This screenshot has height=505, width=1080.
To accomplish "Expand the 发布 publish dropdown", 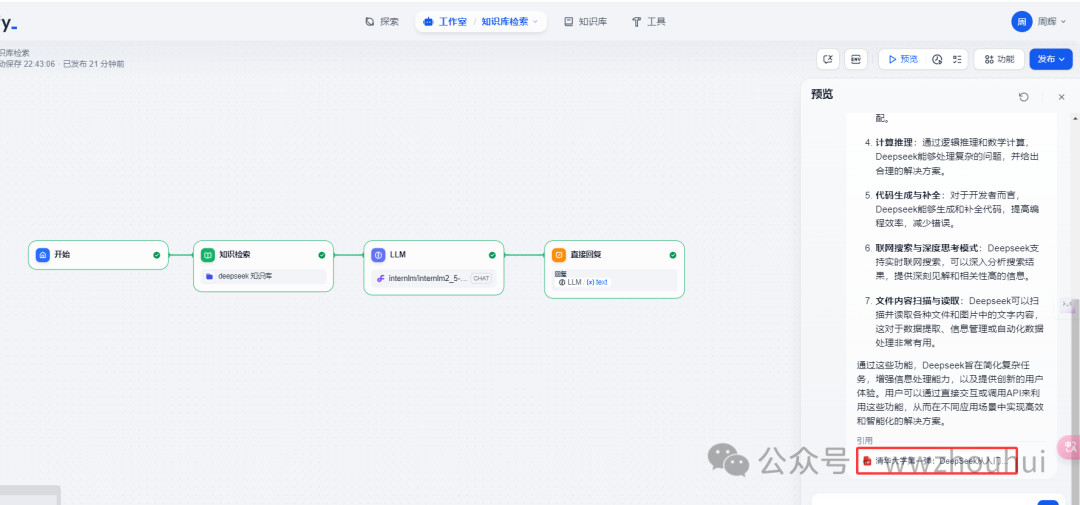I will [x=1050, y=59].
